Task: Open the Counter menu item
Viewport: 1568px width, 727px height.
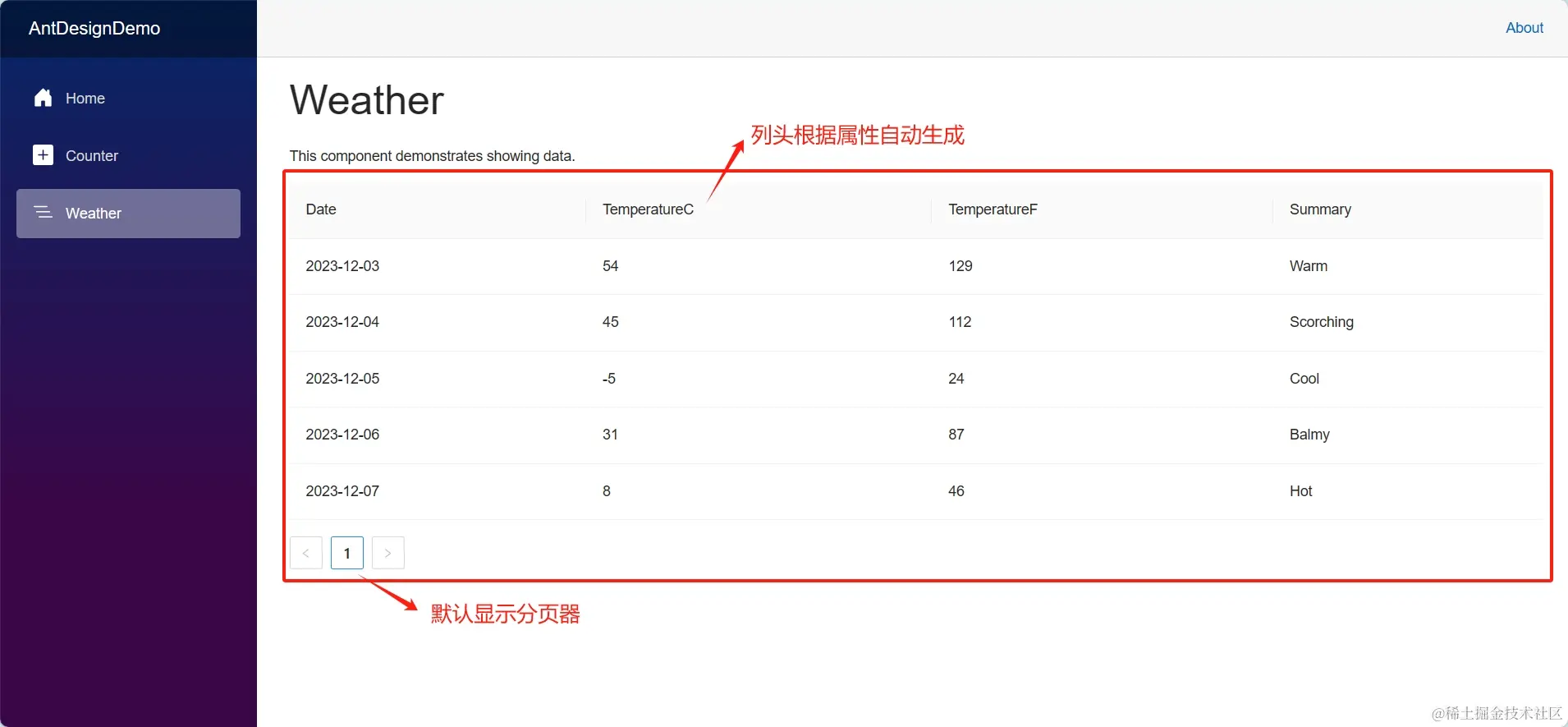Action: coord(128,156)
